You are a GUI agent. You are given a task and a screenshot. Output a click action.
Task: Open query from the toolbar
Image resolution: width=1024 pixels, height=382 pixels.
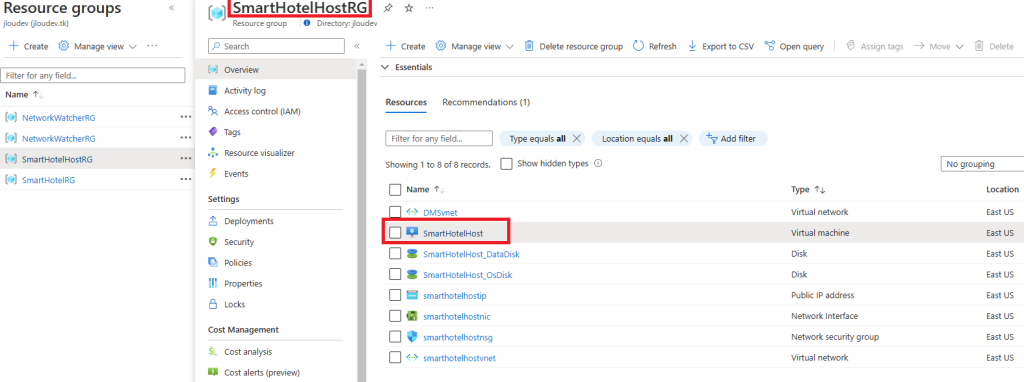(794, 46)
